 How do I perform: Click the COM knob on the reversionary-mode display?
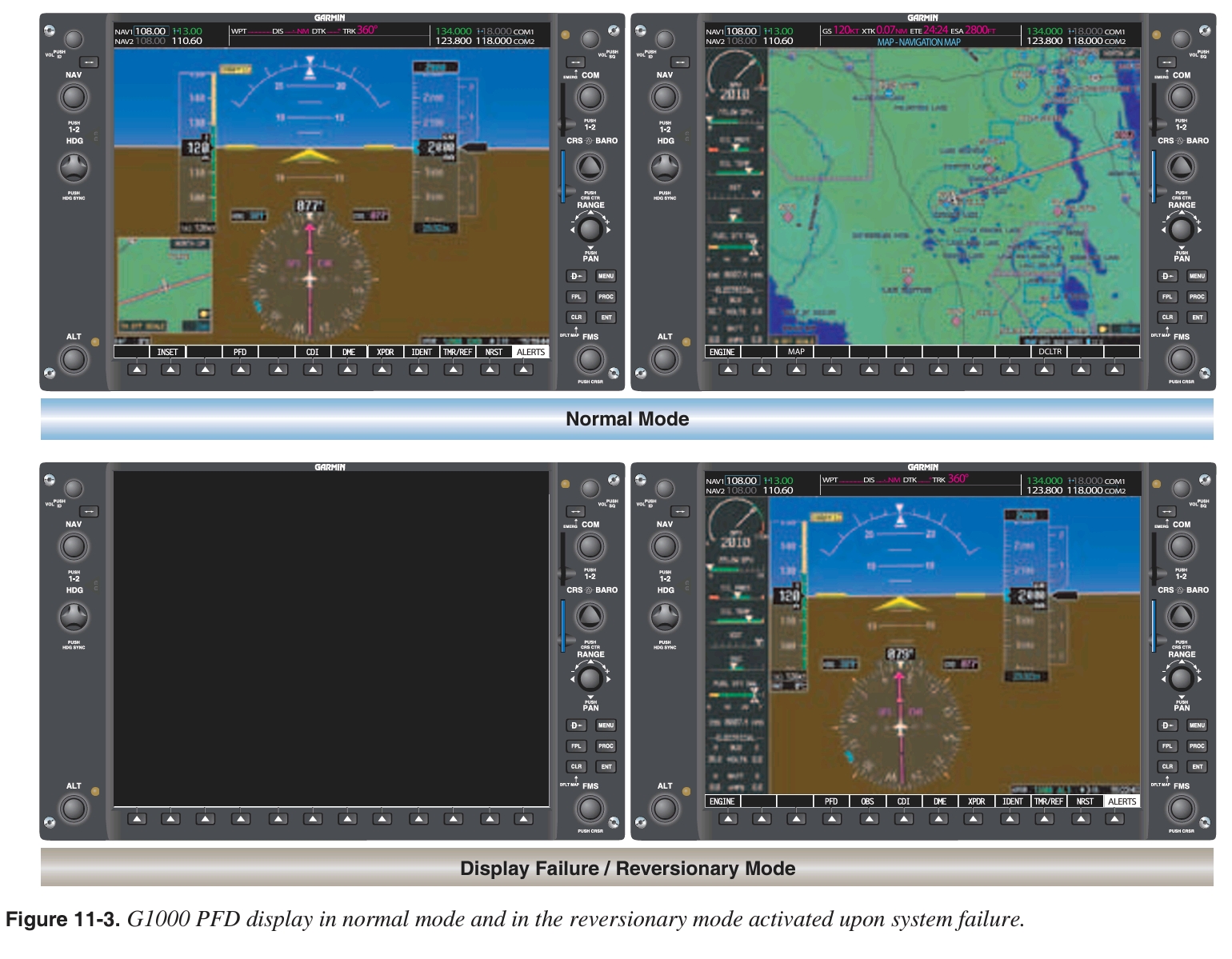click(1182, 547)
